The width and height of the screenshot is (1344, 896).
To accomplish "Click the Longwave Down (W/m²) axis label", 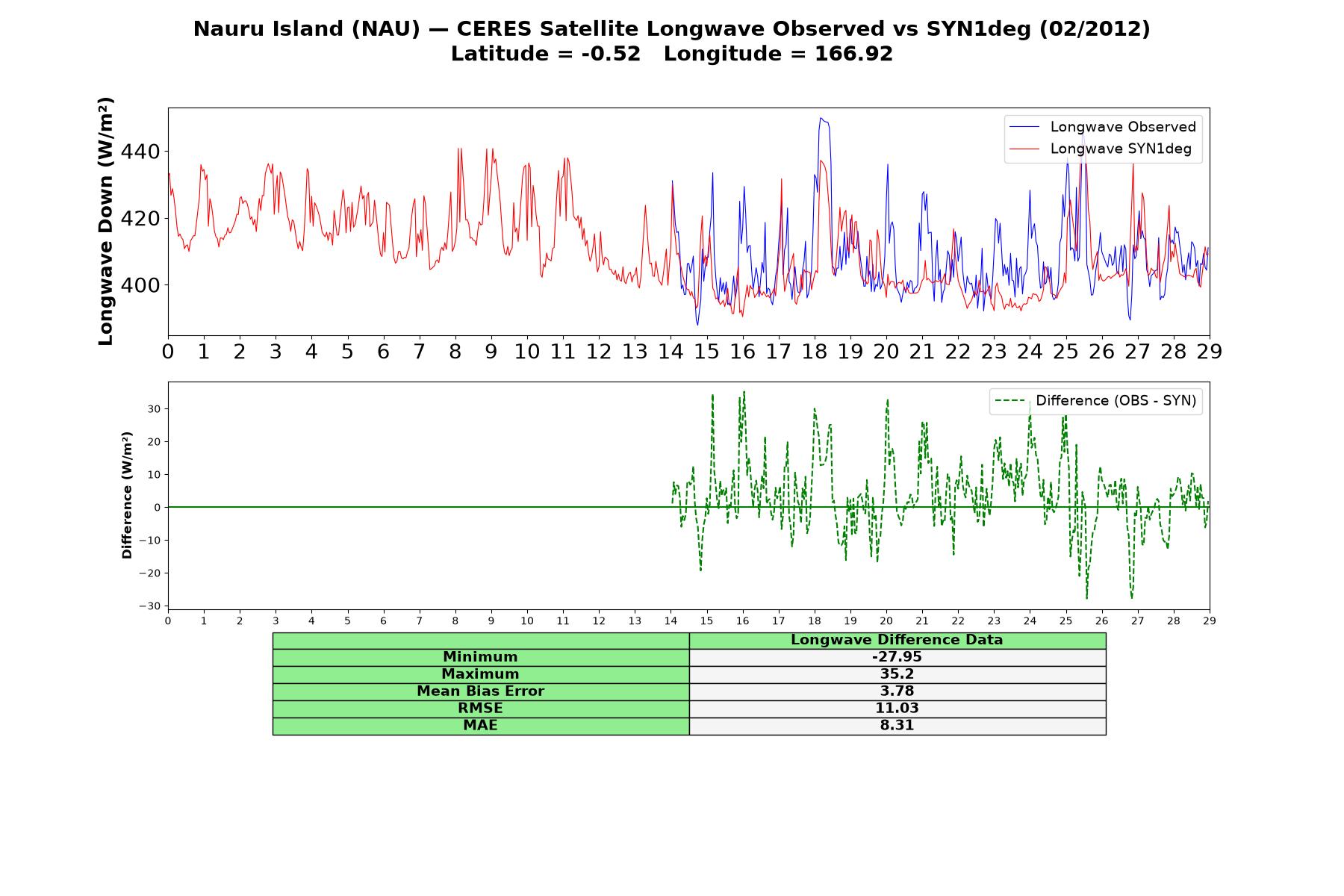I will click(106, 221).
